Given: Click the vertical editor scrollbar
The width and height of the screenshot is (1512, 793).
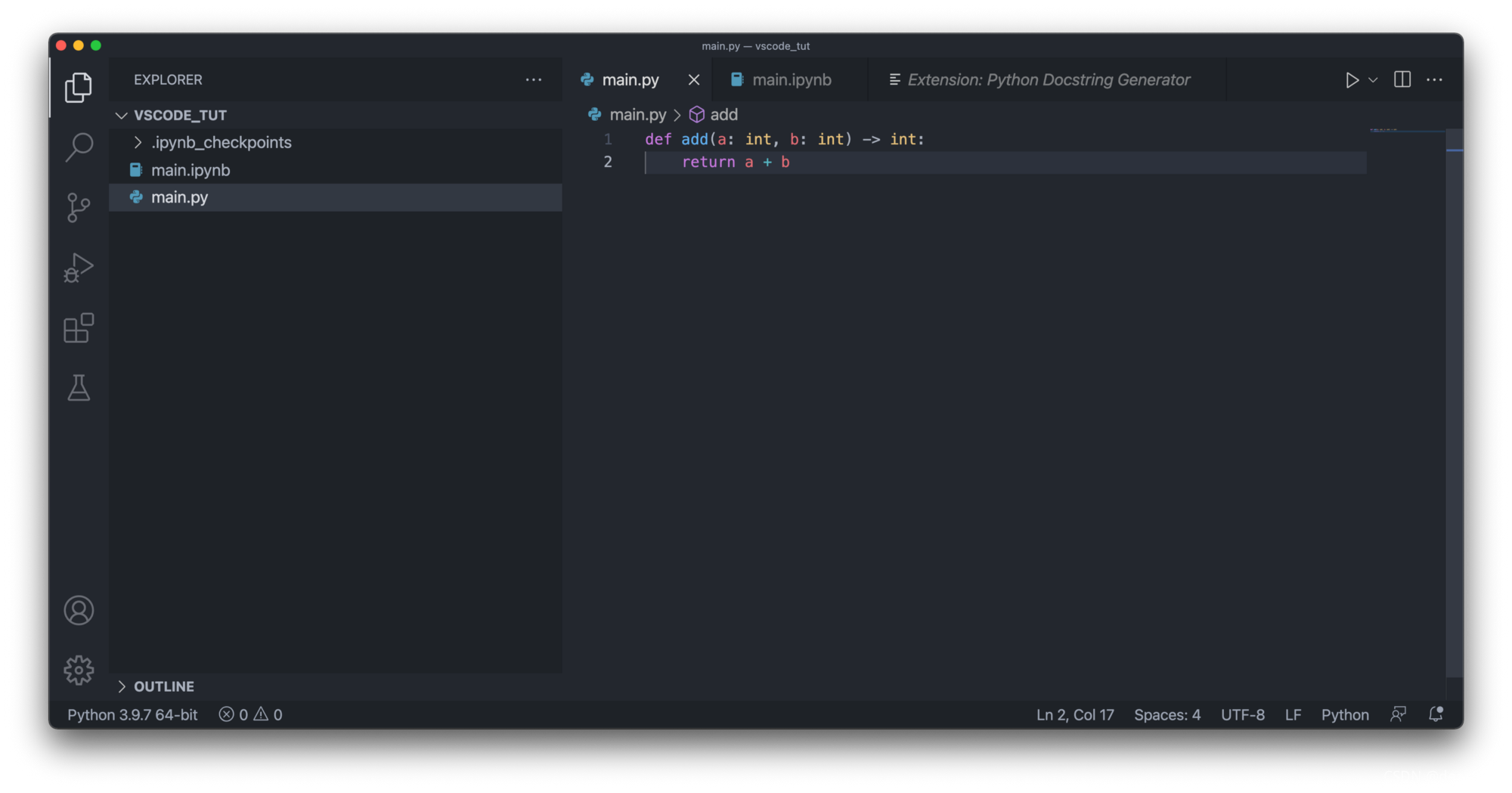Looking at the screenshot, I should pos(1455,402).
